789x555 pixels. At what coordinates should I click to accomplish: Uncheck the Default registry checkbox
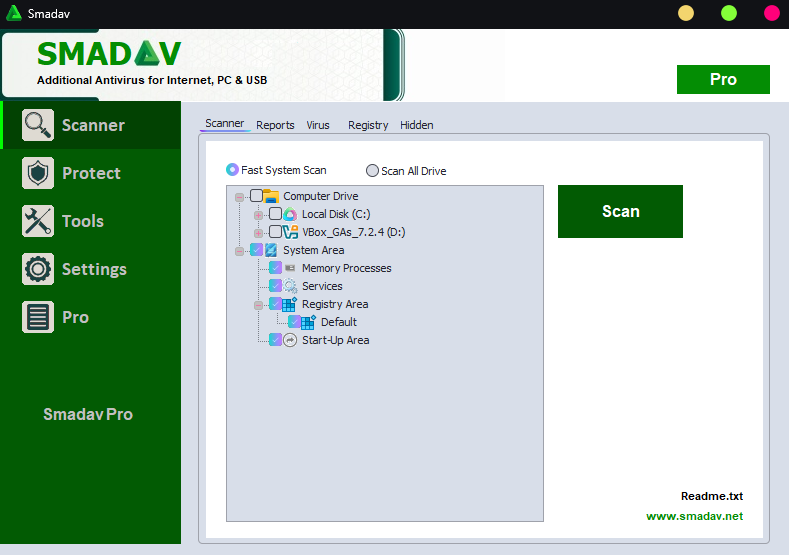tap(294, 322)
